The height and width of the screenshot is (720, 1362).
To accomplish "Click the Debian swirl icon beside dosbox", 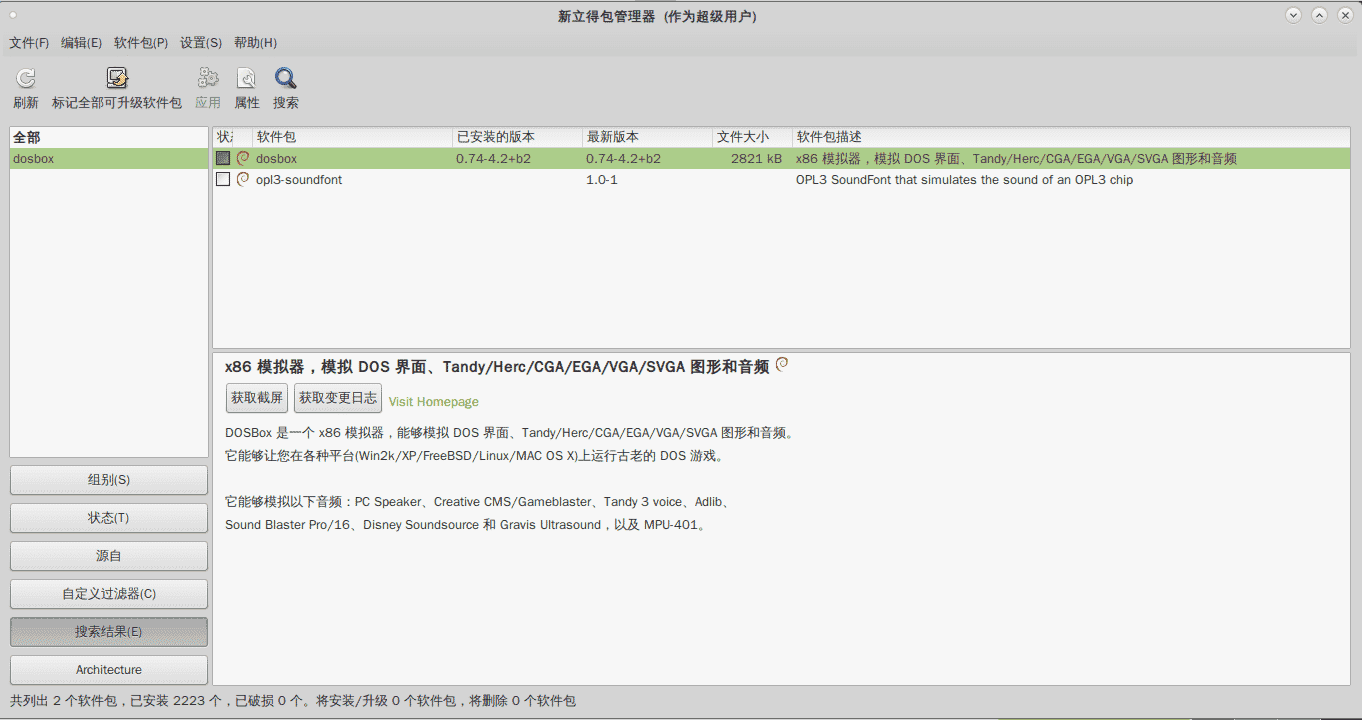I will [242, 158].
